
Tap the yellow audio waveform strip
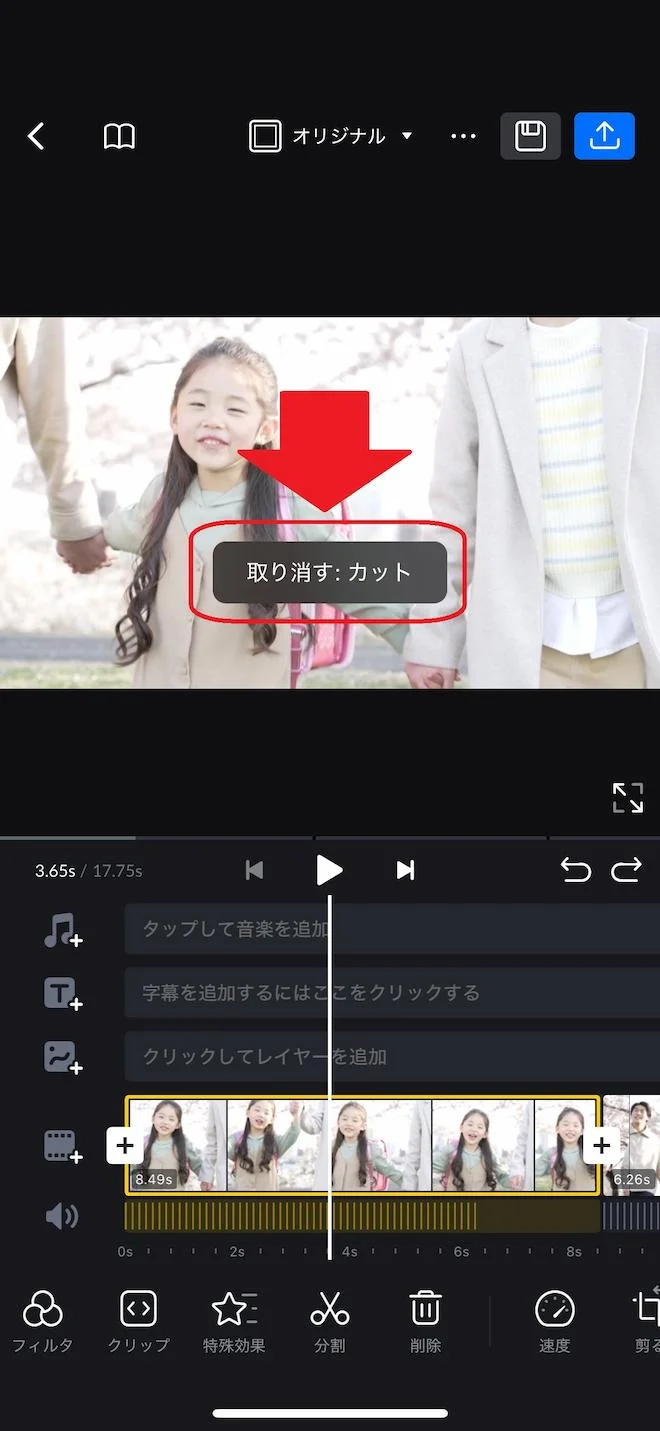[x=362, y=1216]
